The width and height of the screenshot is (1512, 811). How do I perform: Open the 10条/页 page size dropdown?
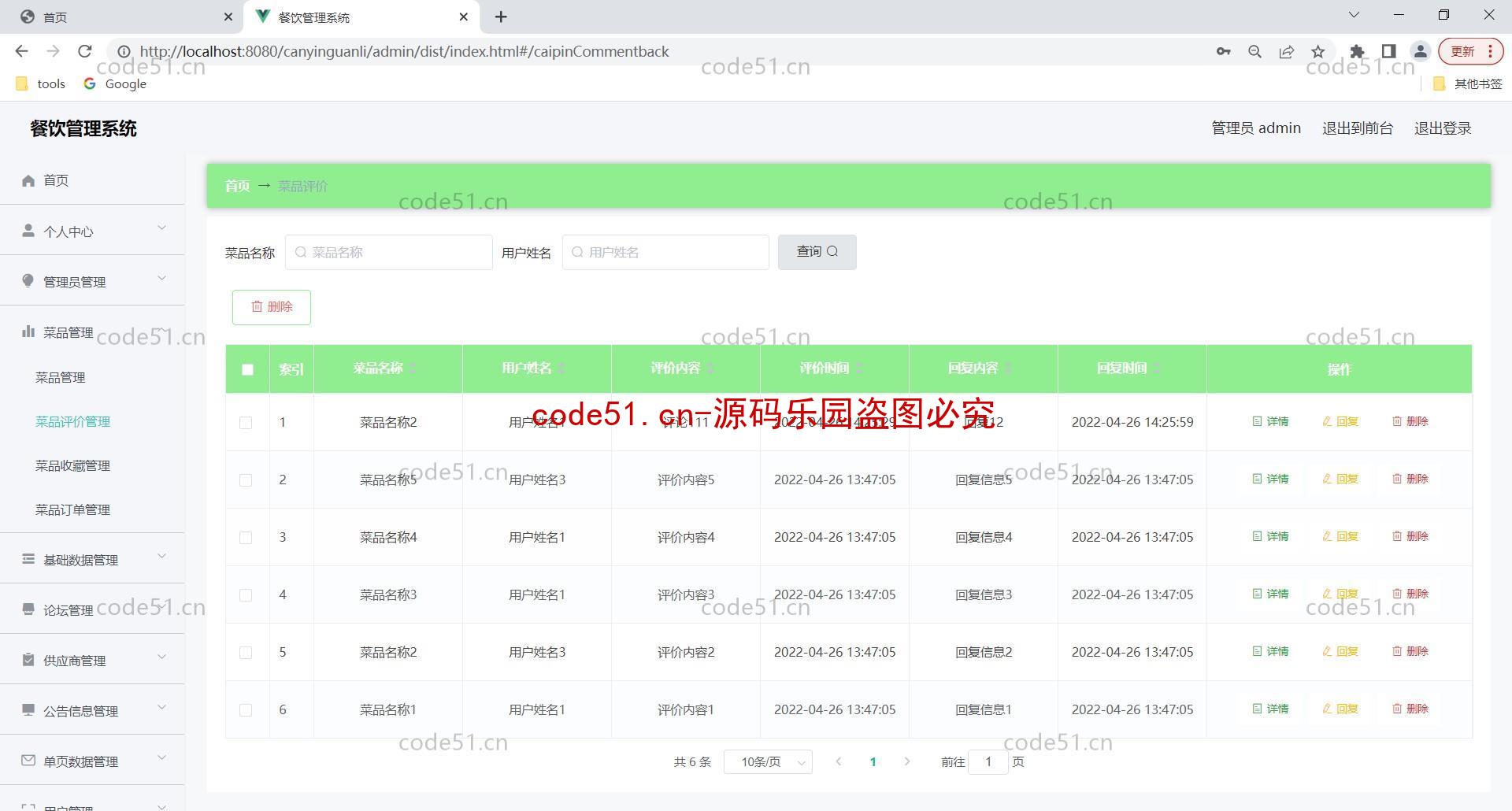[x=768, y=761]
